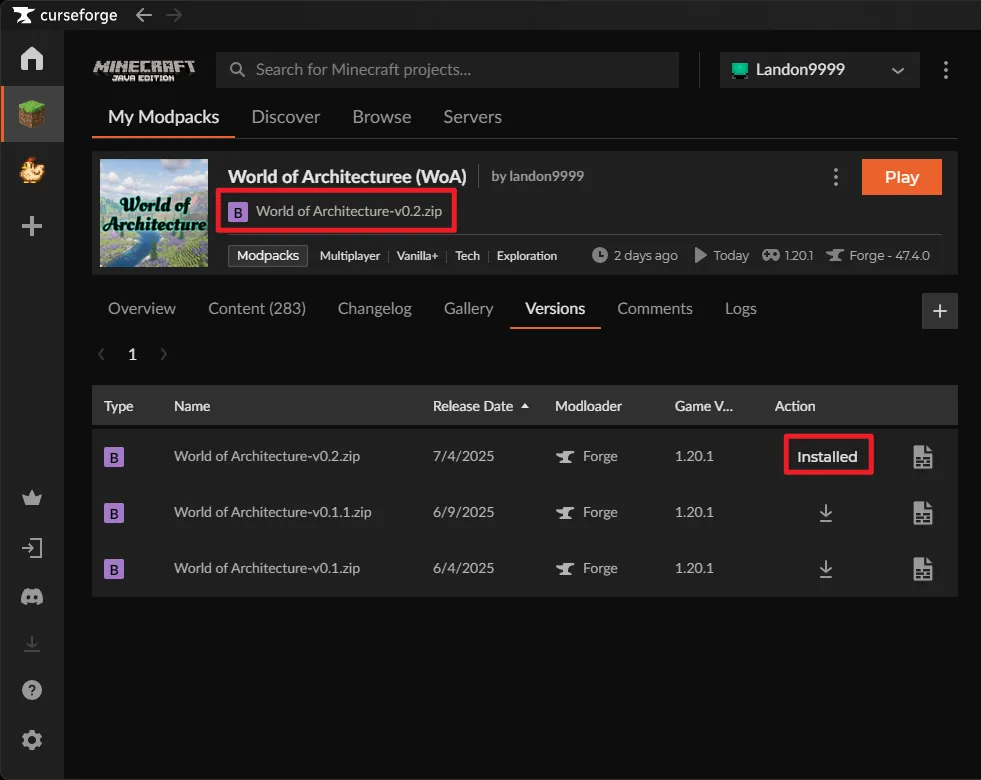Click the Installed button for v0.2.zip

click(827, 457)
